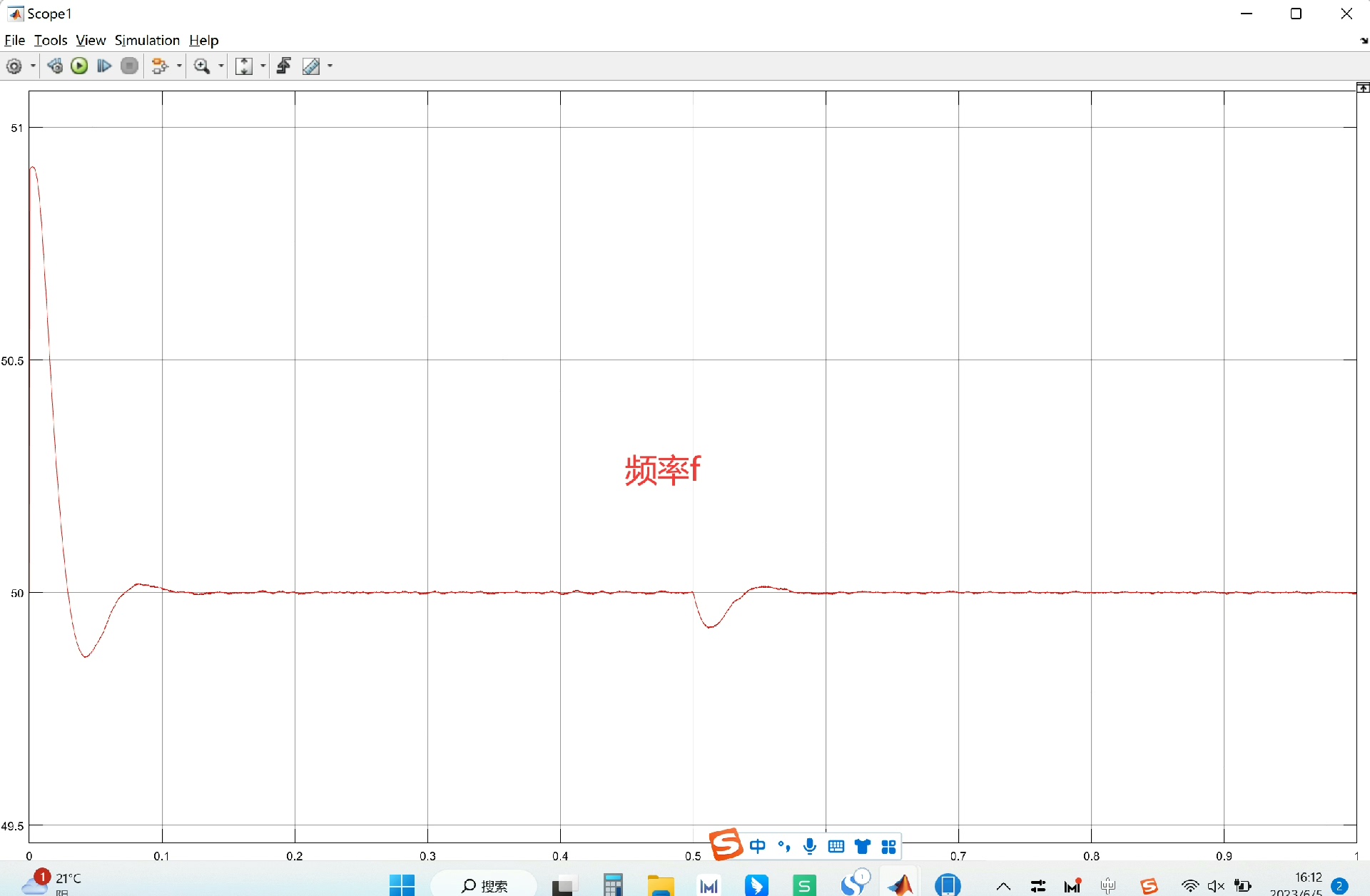The image size is (1370, 896).
Task: Open the blue phone link taskbar app
Action: pyautogui.click(x=948, y=885)
